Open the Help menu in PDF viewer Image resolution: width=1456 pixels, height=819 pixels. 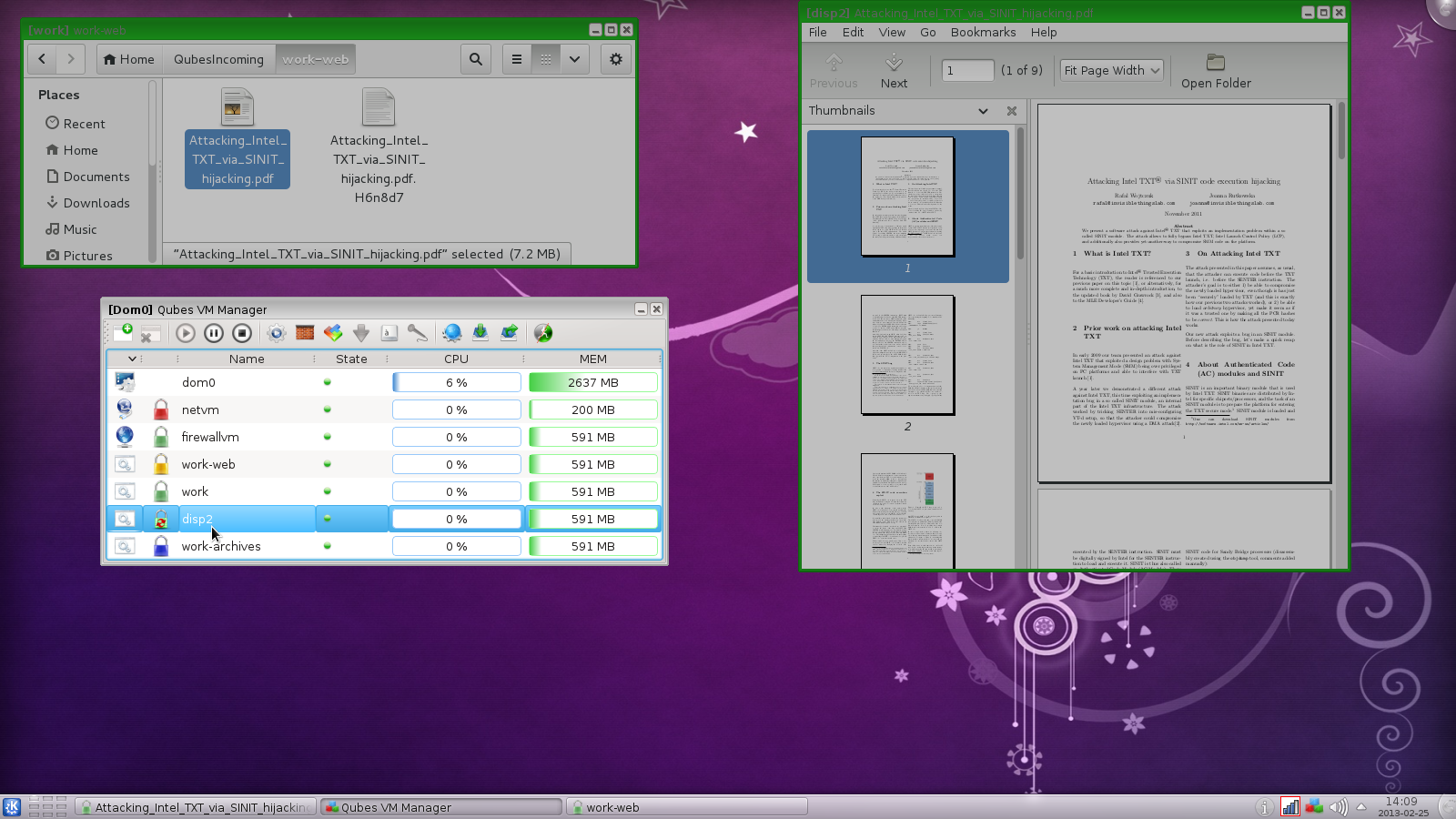click(x=1044, y=32)
